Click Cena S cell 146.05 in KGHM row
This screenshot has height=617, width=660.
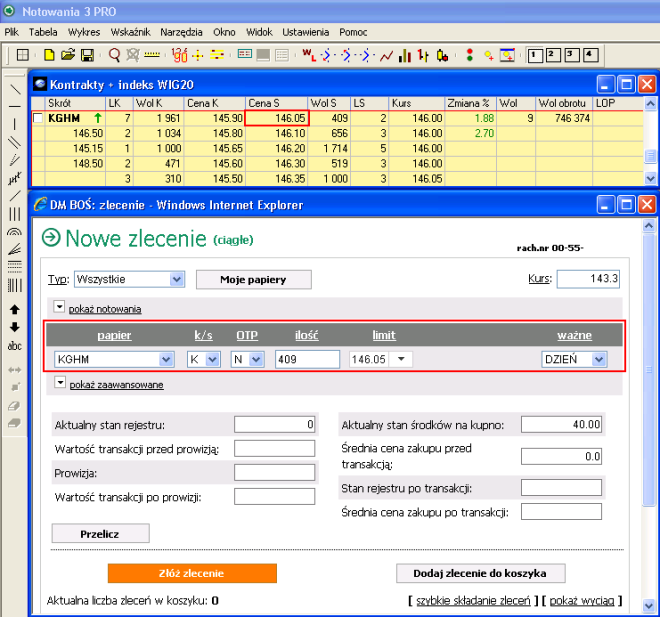[x=277, y=118]
